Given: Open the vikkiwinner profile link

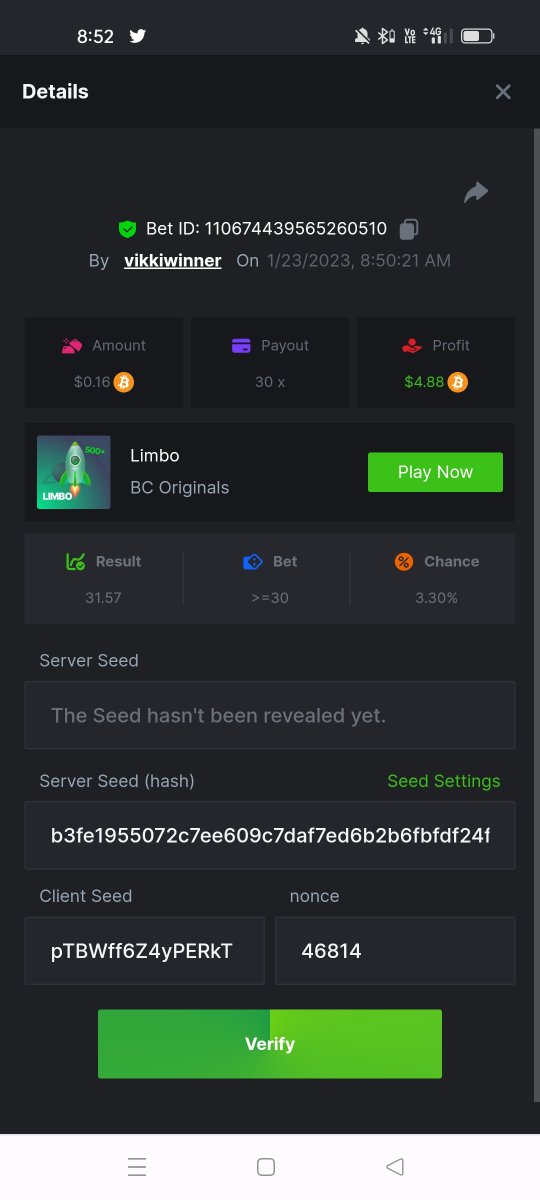Looking at the screenshot, I should [x=173, y=261].
